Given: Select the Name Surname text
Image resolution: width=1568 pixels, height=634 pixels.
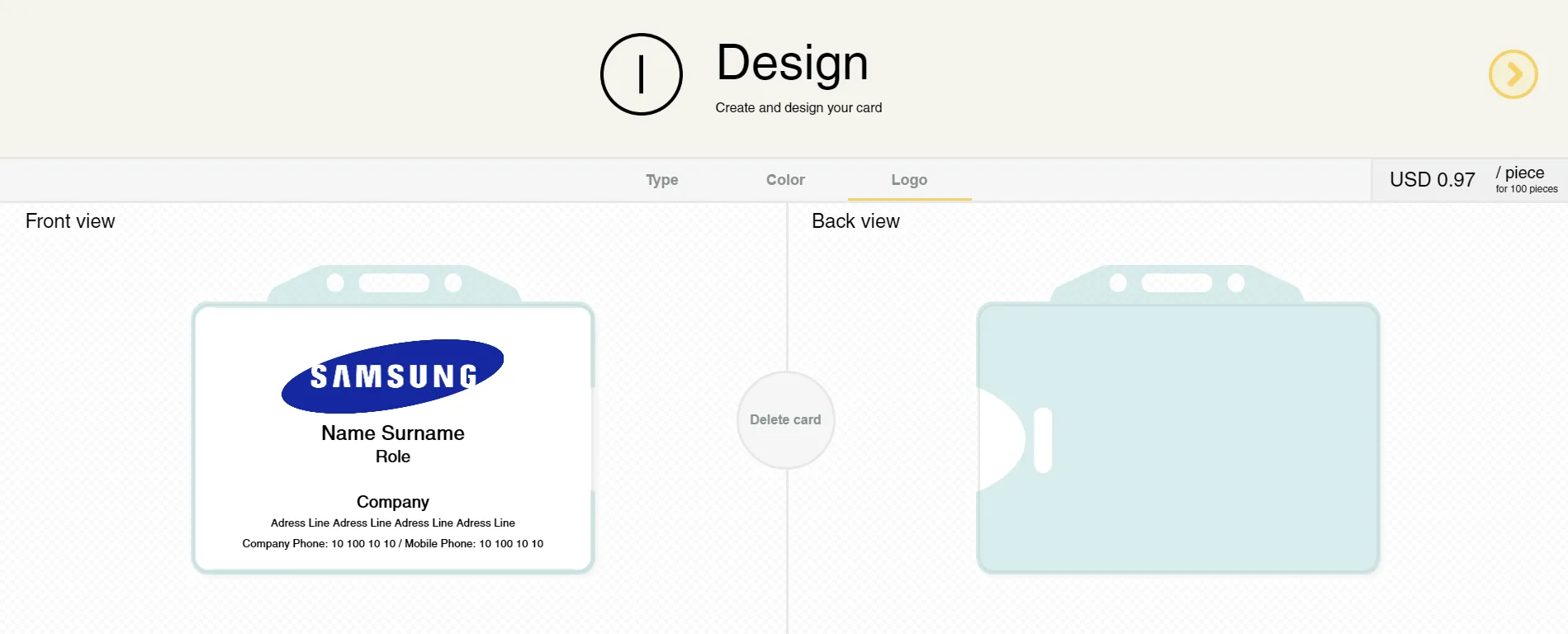Looking at the screenshot, I should click(393, 433).
